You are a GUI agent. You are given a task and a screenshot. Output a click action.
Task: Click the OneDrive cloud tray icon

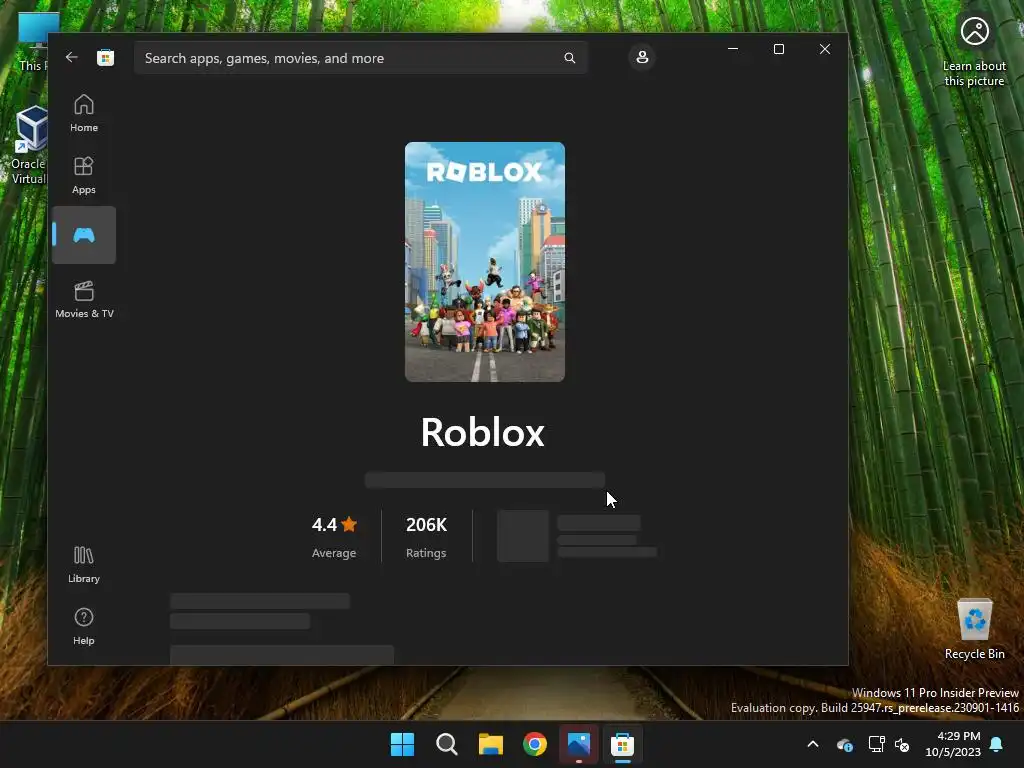pyautogui.click(x=844, y=744)
